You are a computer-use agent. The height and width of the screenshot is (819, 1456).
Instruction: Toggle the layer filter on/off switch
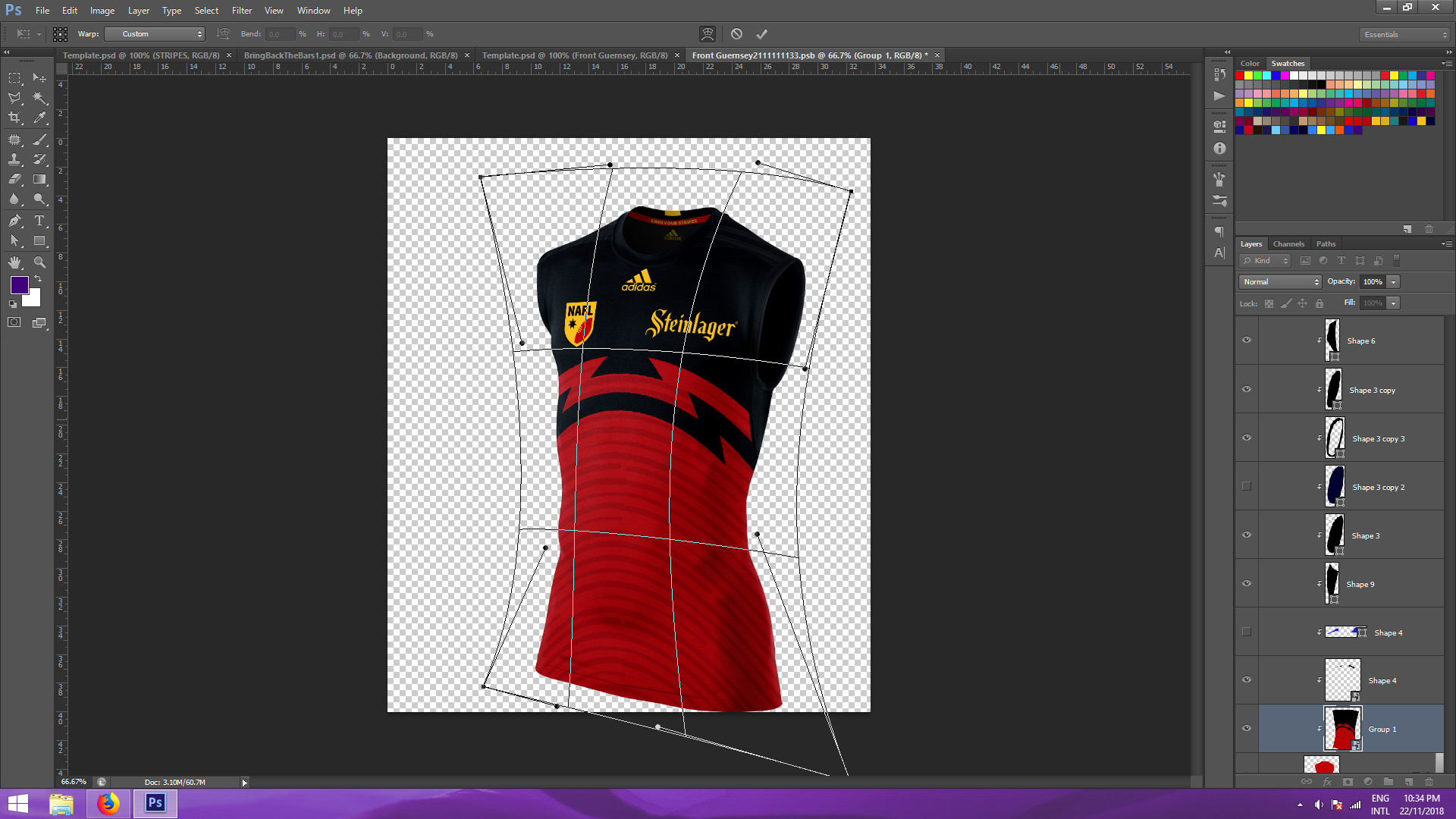1397,261
